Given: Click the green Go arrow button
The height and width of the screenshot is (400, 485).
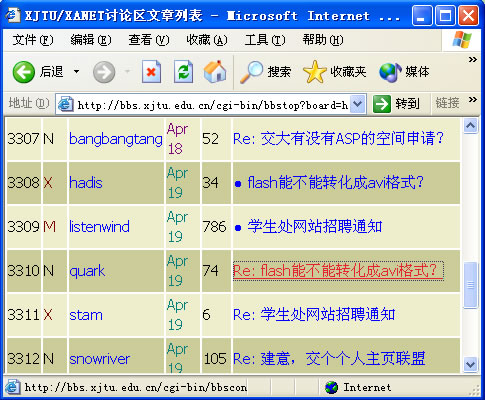Looking at the screenshot, I should 381,104.
